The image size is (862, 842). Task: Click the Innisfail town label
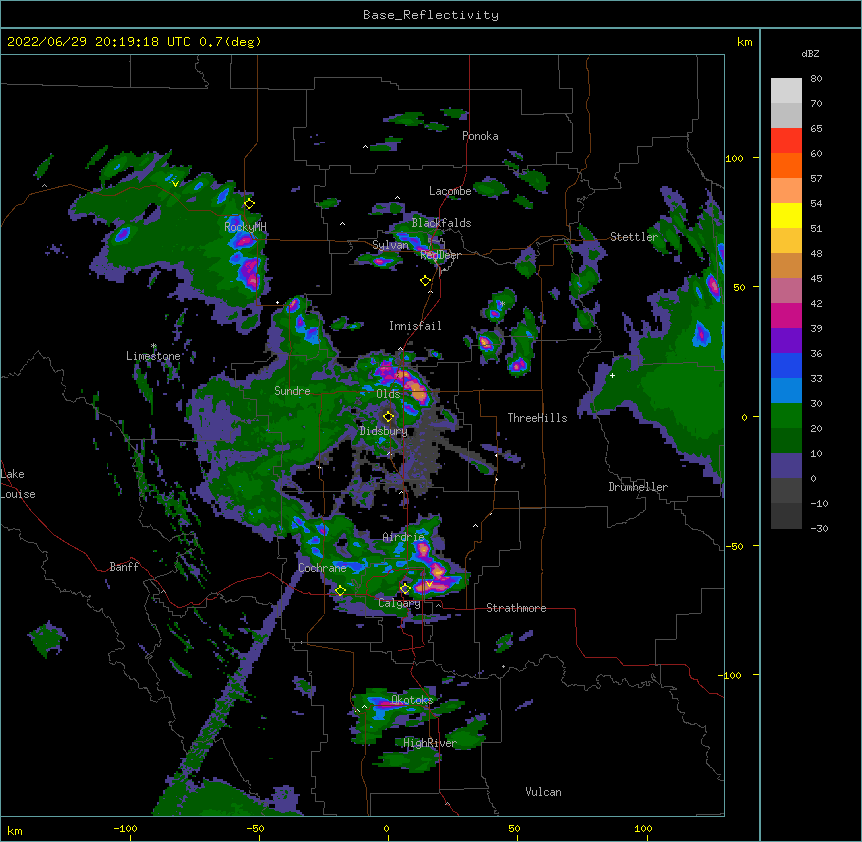(415, 326)
